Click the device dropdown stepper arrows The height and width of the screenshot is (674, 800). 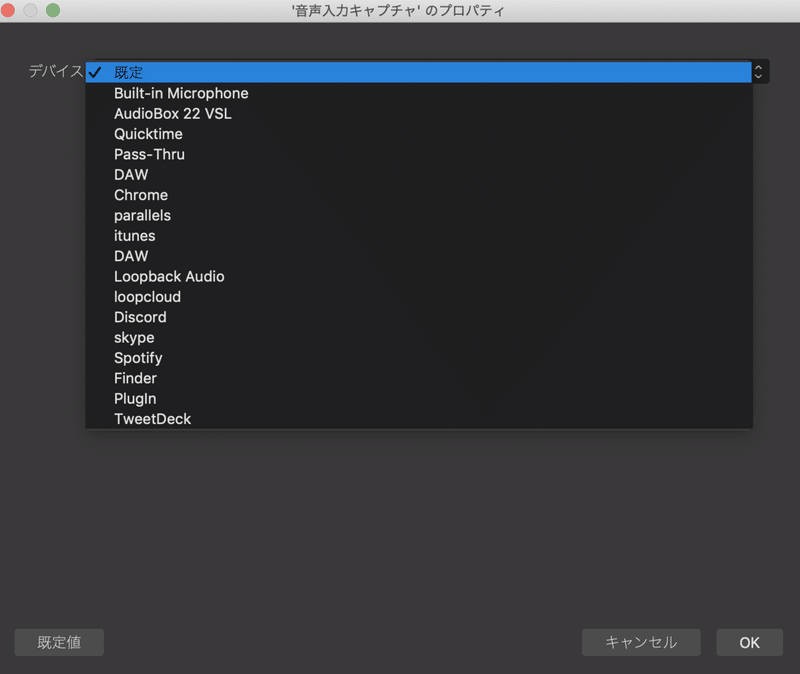[759, 72]
